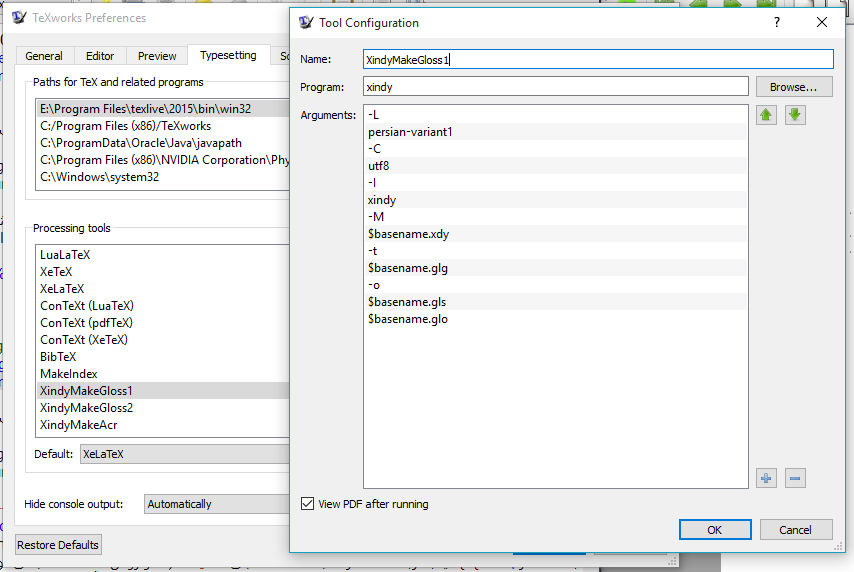Move argument up with green up arrow
The height and width of the screenshot is (572, 854).
pyautogui.click(x=766, y=115)
